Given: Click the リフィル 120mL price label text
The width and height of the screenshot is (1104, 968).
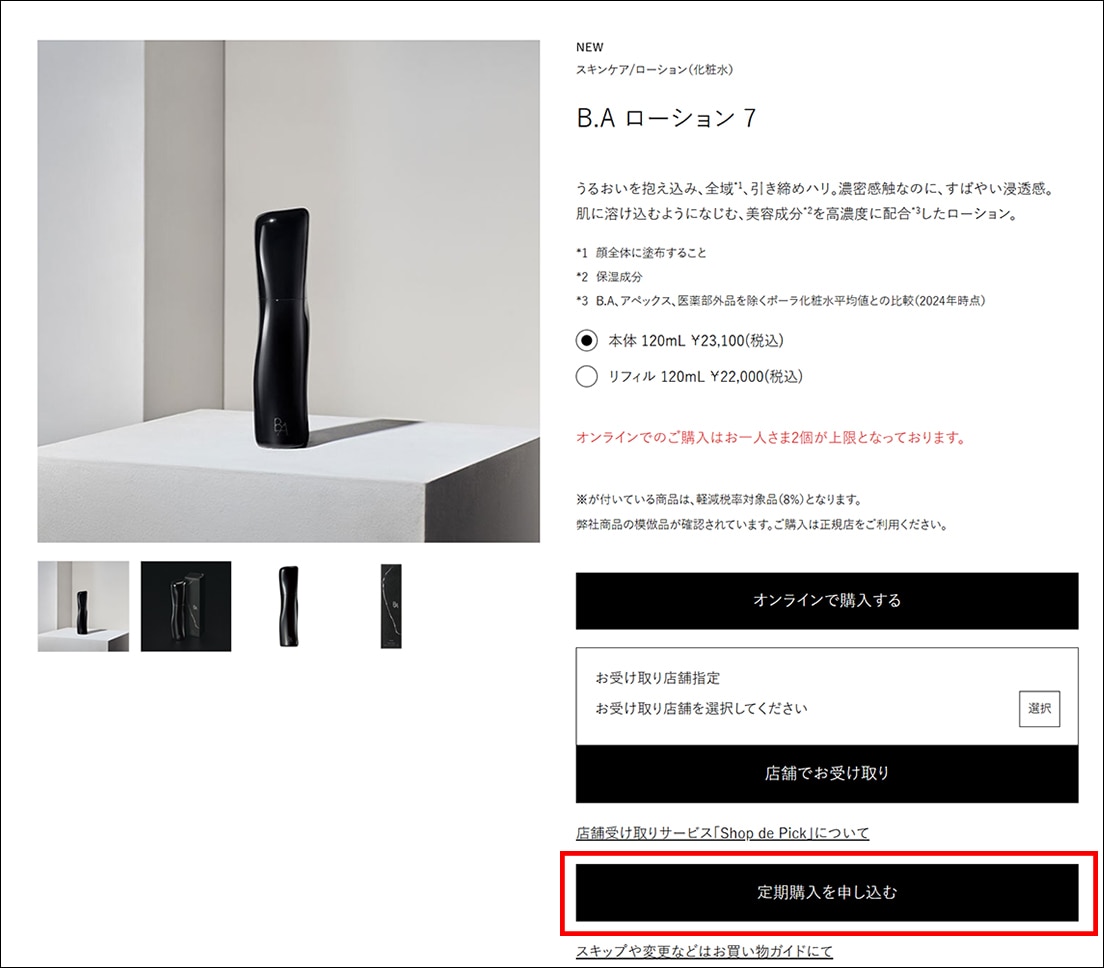Looking at the screenshot, I should coord(705,377).
